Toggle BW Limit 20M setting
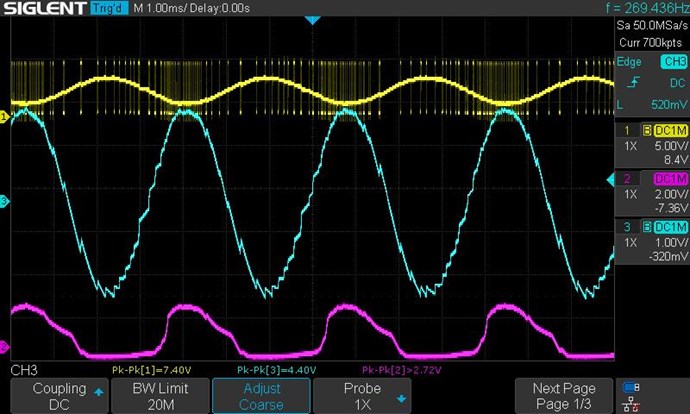This screenshot has height=414, width=690. (161, 396)
